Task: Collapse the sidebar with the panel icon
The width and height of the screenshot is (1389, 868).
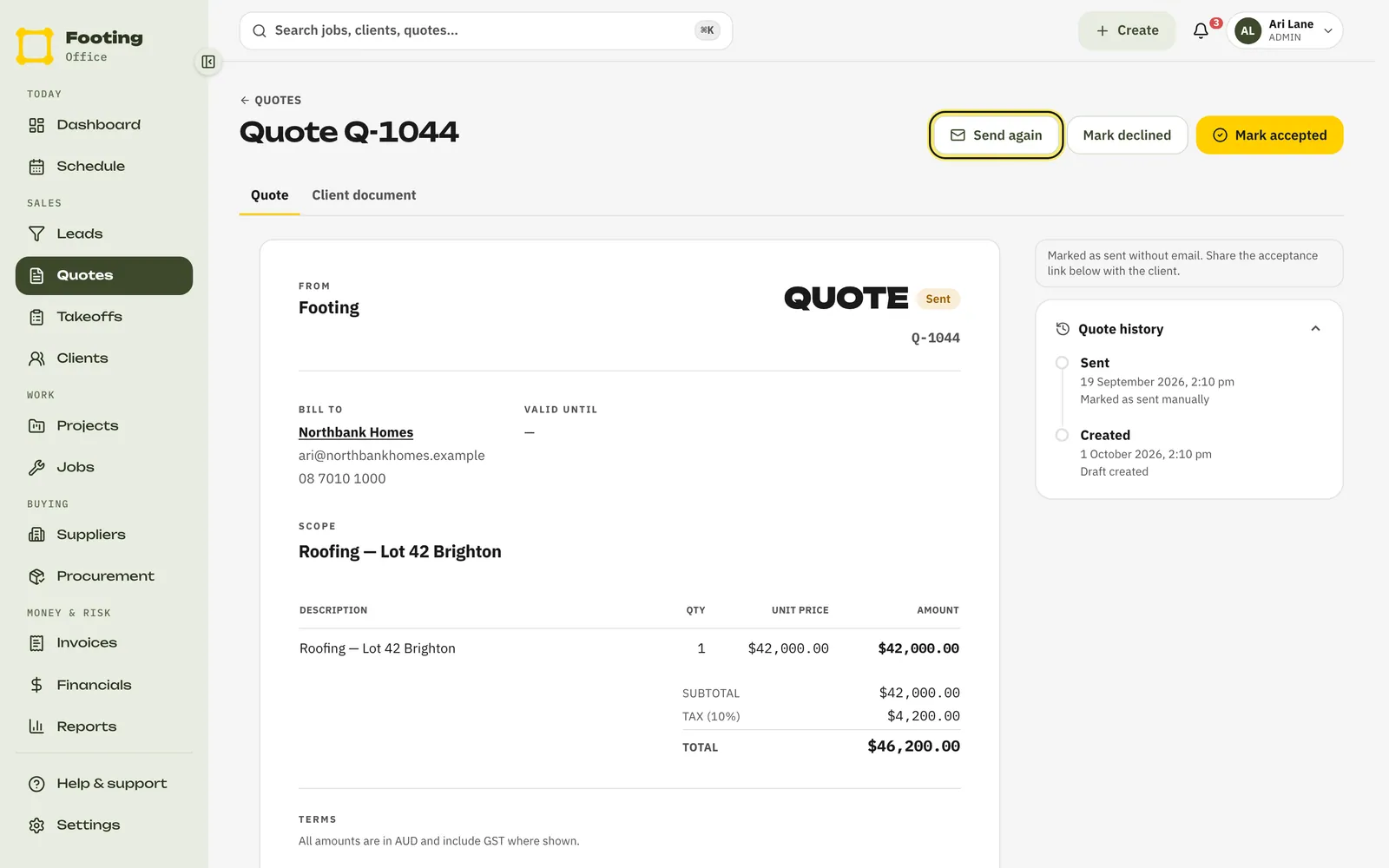Action: (x=208, y=62)
